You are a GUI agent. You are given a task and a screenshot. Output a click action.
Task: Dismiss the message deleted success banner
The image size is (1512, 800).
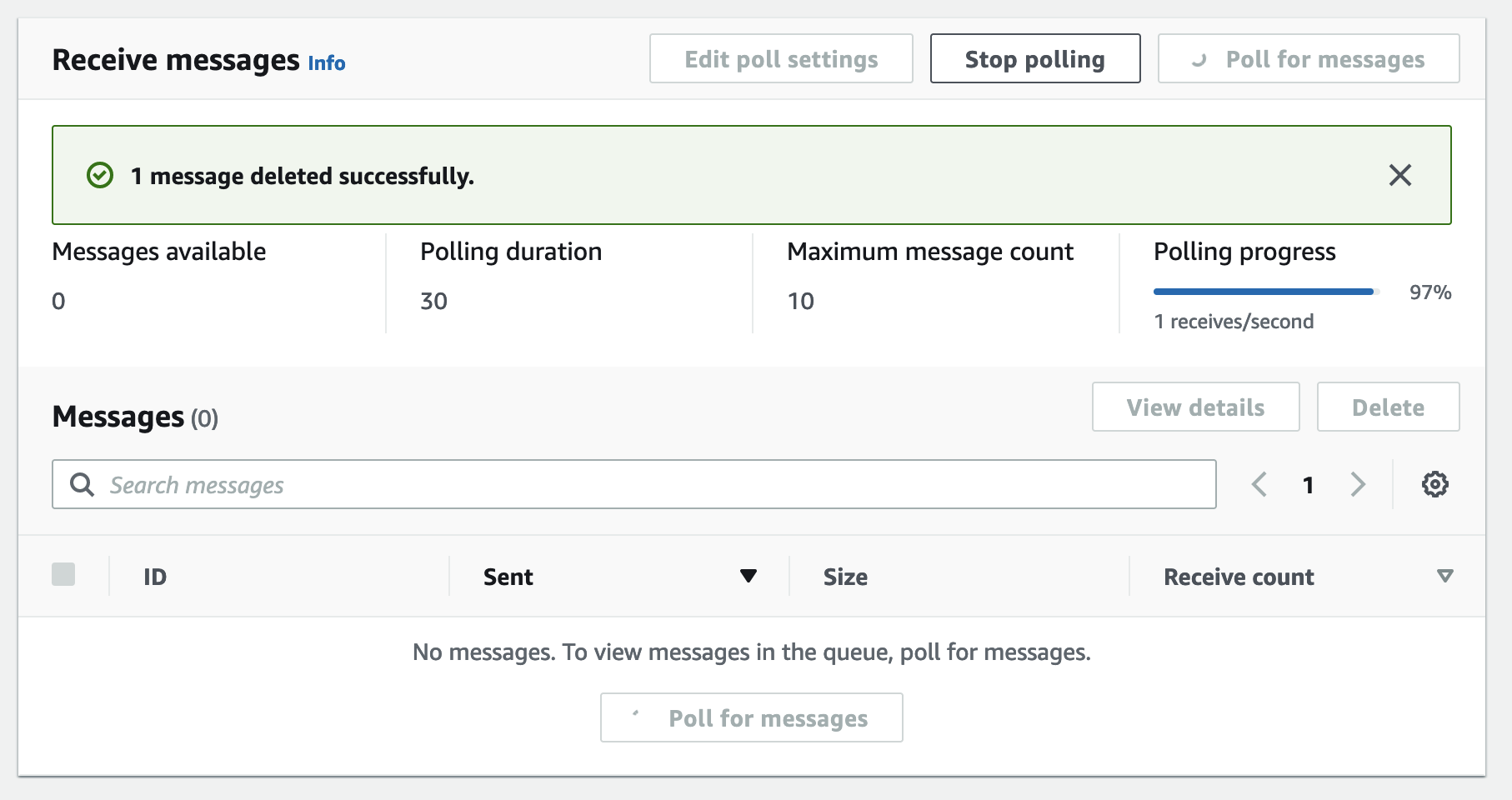[x=1399, y=175]
